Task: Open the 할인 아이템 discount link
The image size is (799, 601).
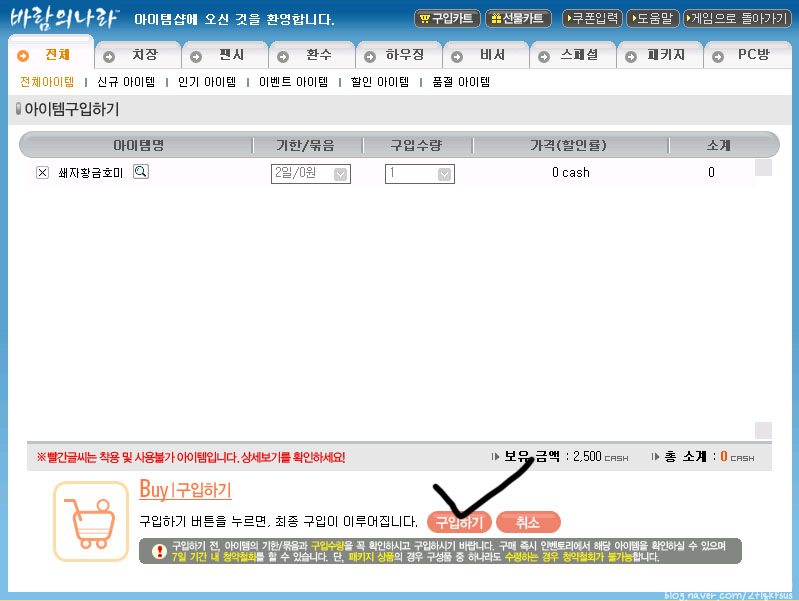Action: [379, 82]
